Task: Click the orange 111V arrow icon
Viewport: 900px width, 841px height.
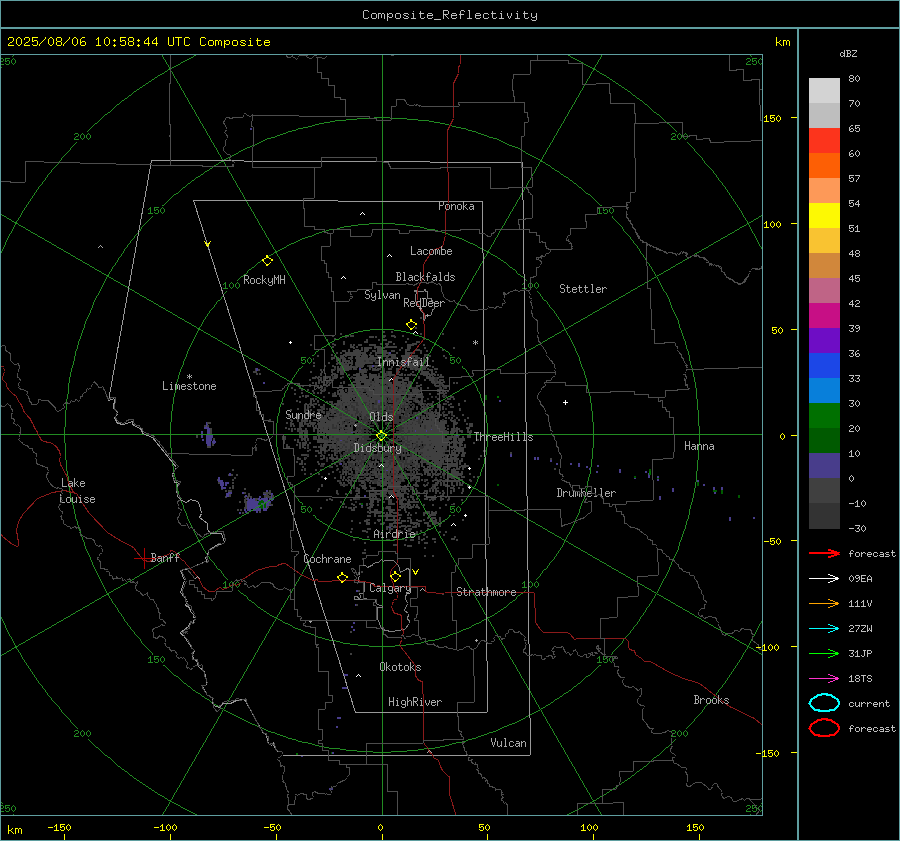Action: click(824, 603)
